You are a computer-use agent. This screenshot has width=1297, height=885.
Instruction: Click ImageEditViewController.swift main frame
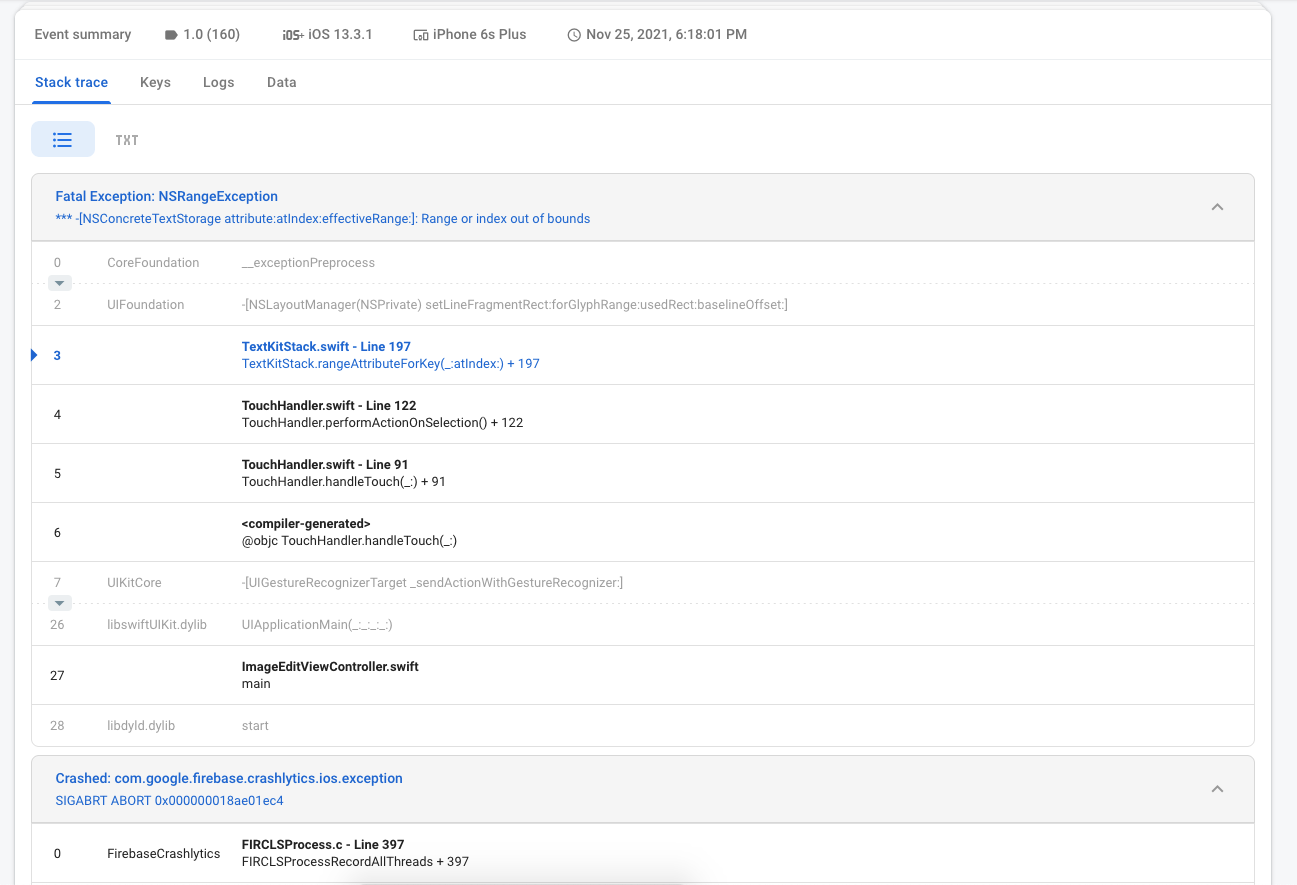click(x=643, y=675)
